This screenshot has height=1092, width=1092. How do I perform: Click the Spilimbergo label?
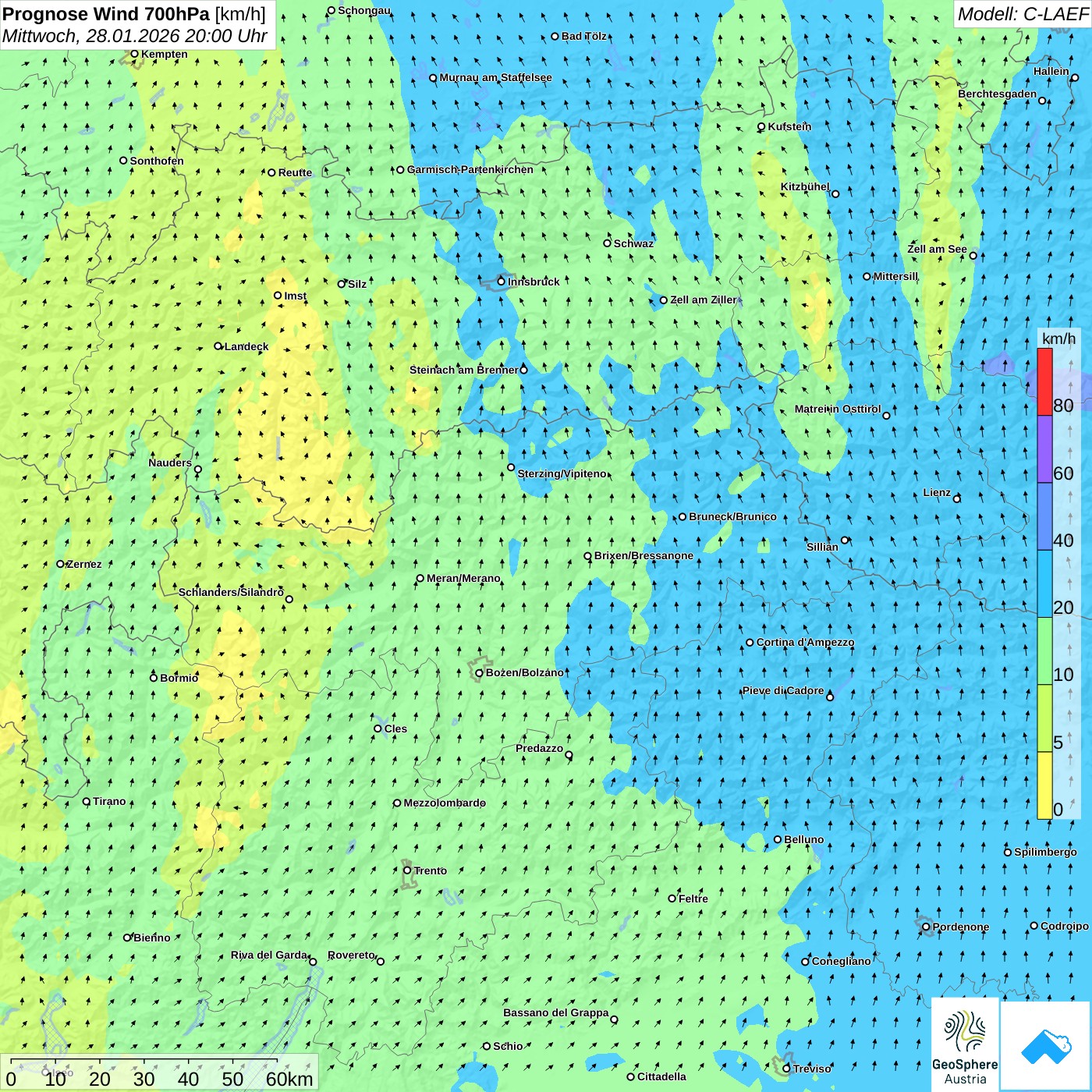click(x=1045, y=852)
